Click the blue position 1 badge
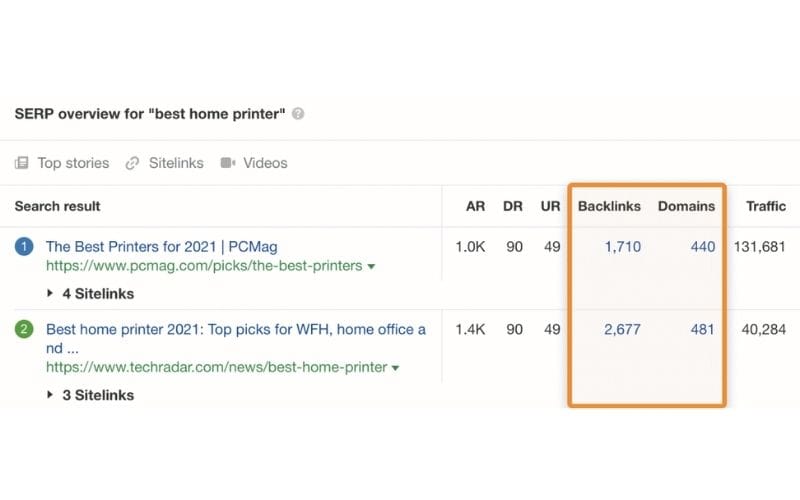800x500 pixels. click(x=24, y=246)
